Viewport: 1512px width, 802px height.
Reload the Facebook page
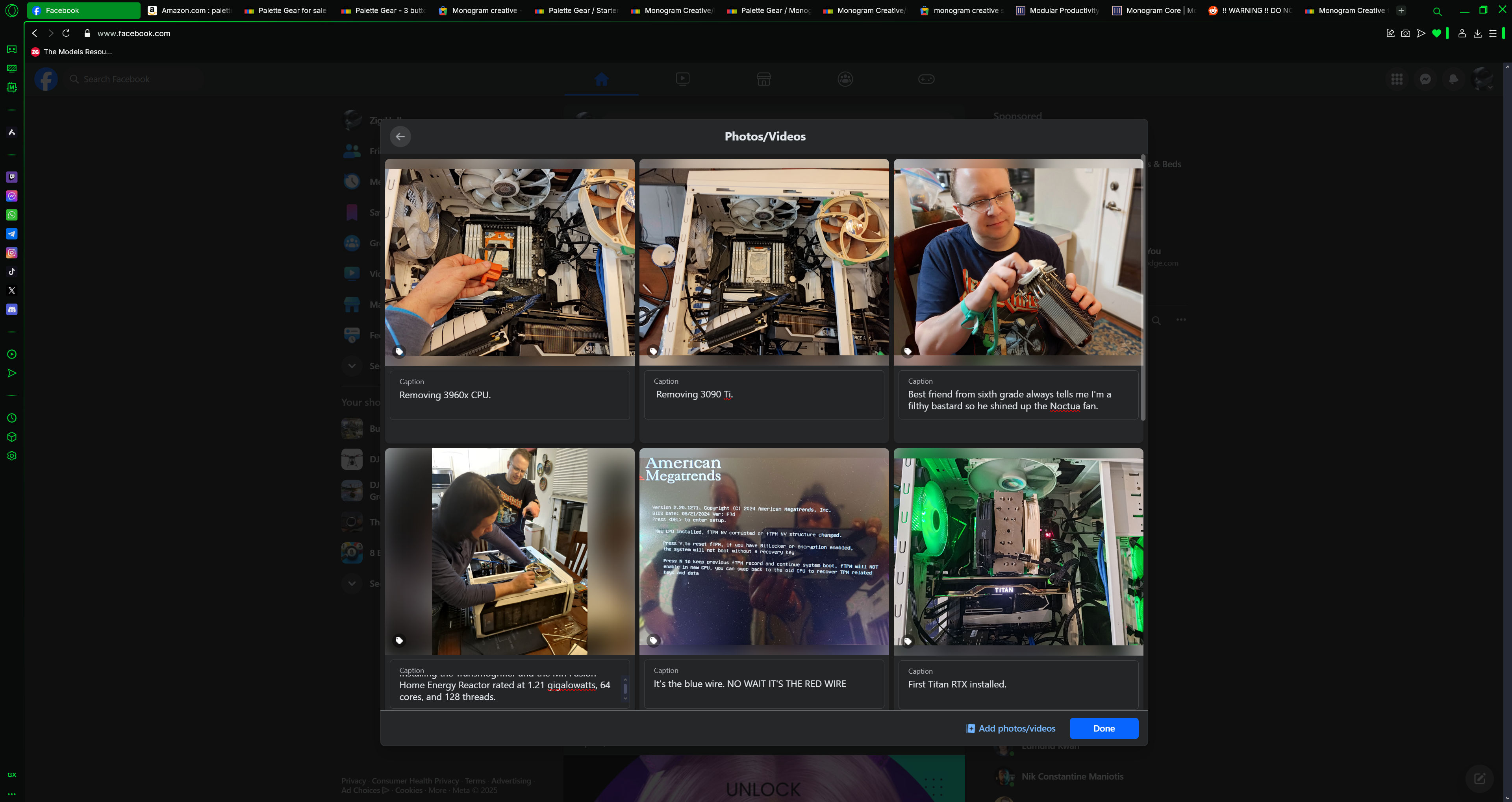pyautogui.click(x=66, y=33)
